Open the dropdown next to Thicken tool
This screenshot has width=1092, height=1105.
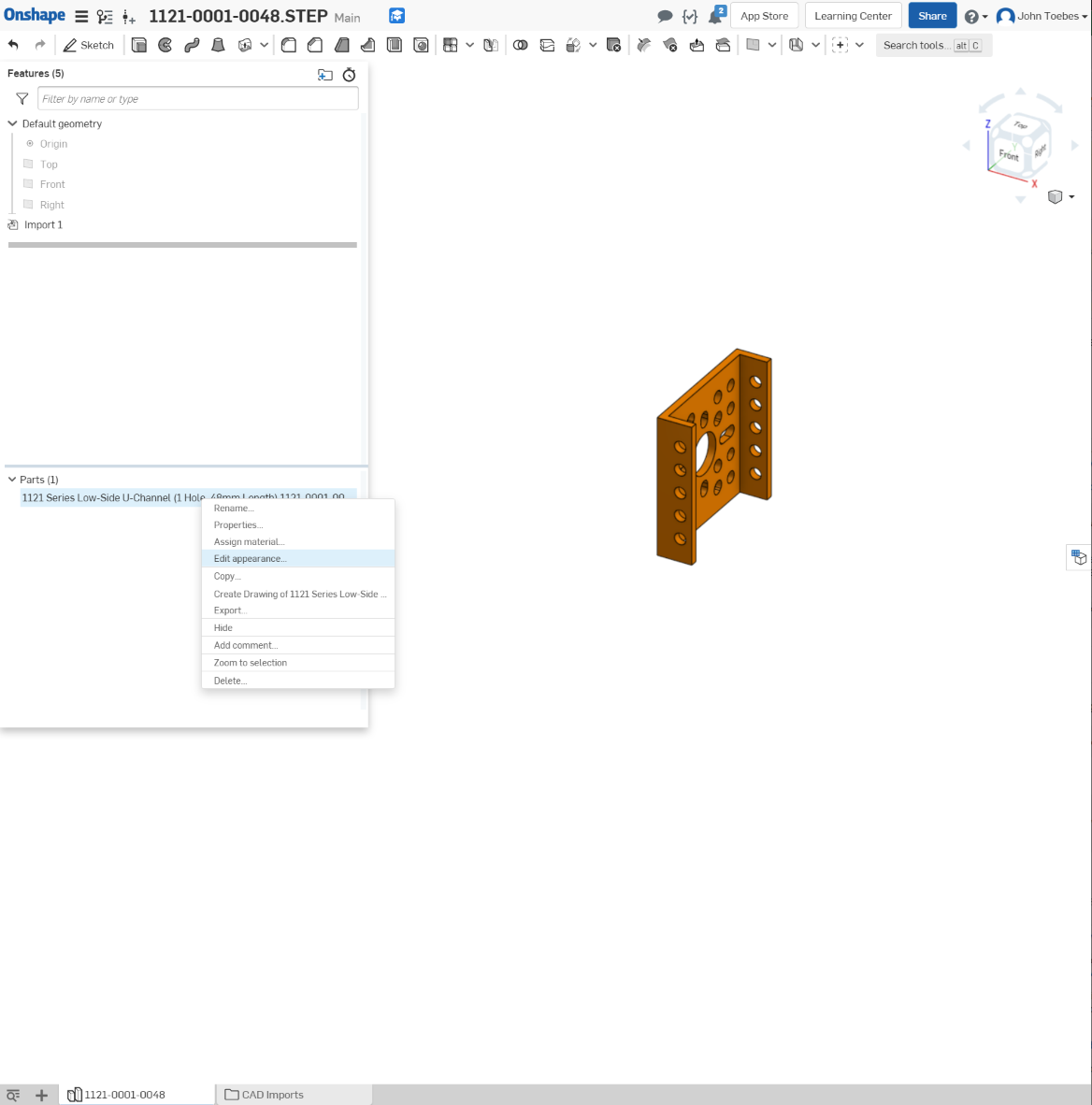(264, 45)
